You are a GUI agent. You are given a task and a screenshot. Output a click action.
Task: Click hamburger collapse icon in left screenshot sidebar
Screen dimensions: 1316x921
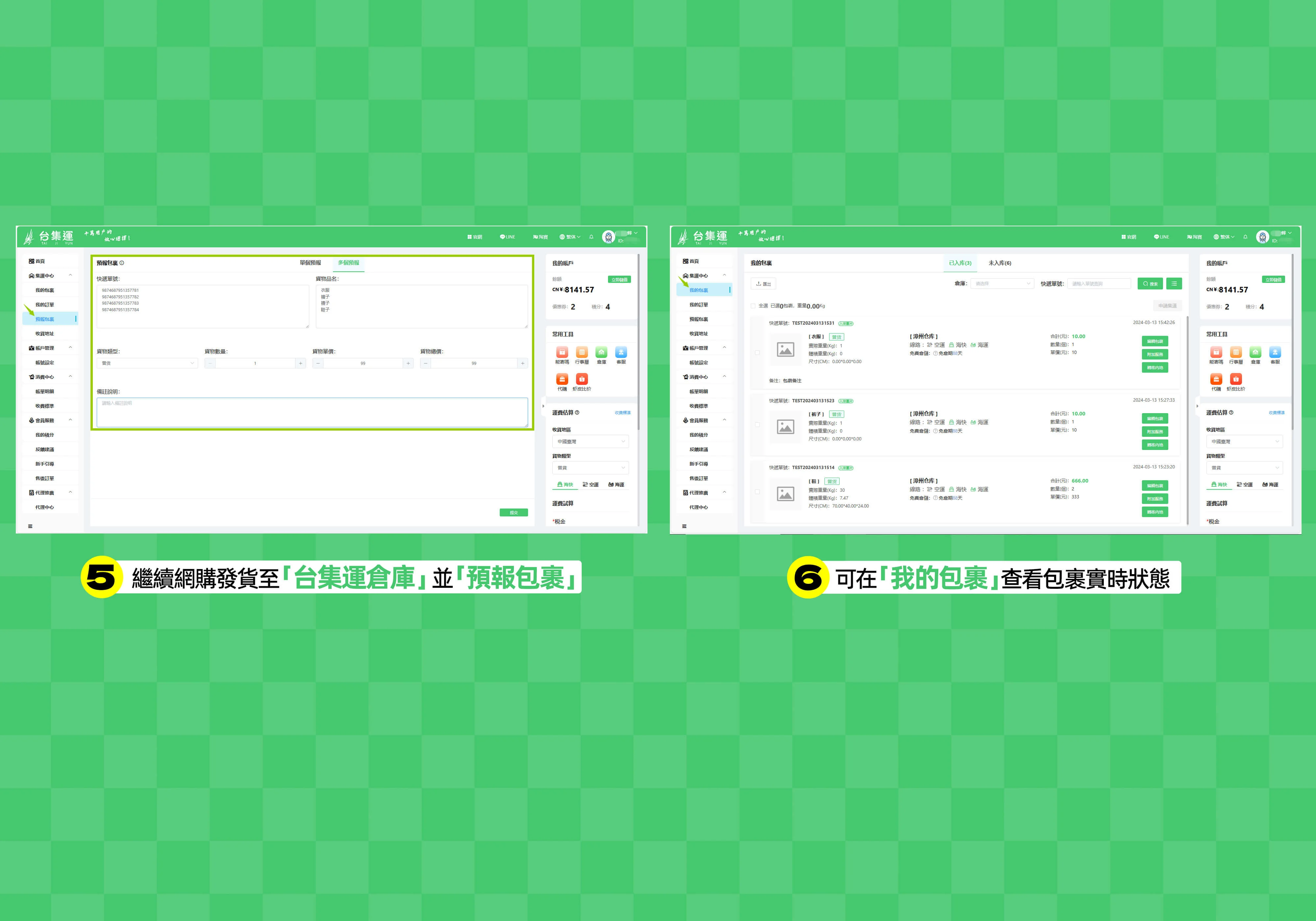[x=30, y=526]
